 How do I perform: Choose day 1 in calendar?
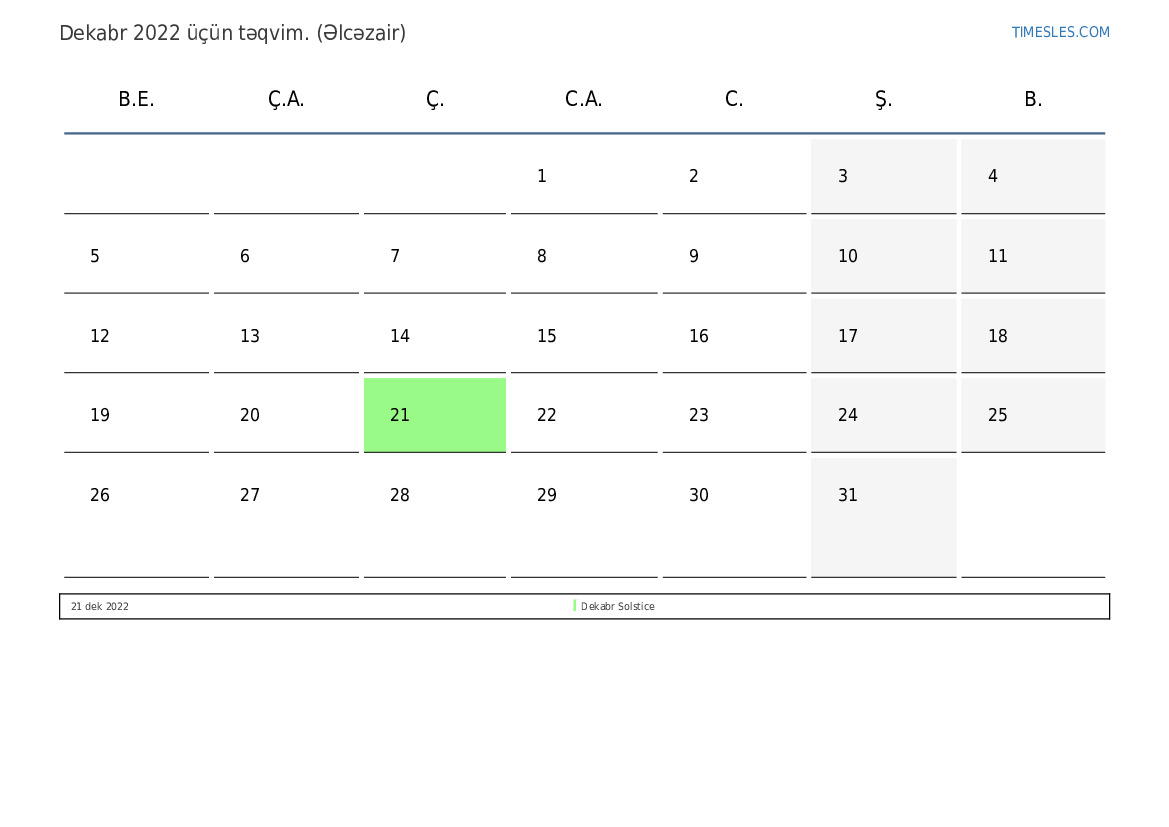(x=584, y=176)
